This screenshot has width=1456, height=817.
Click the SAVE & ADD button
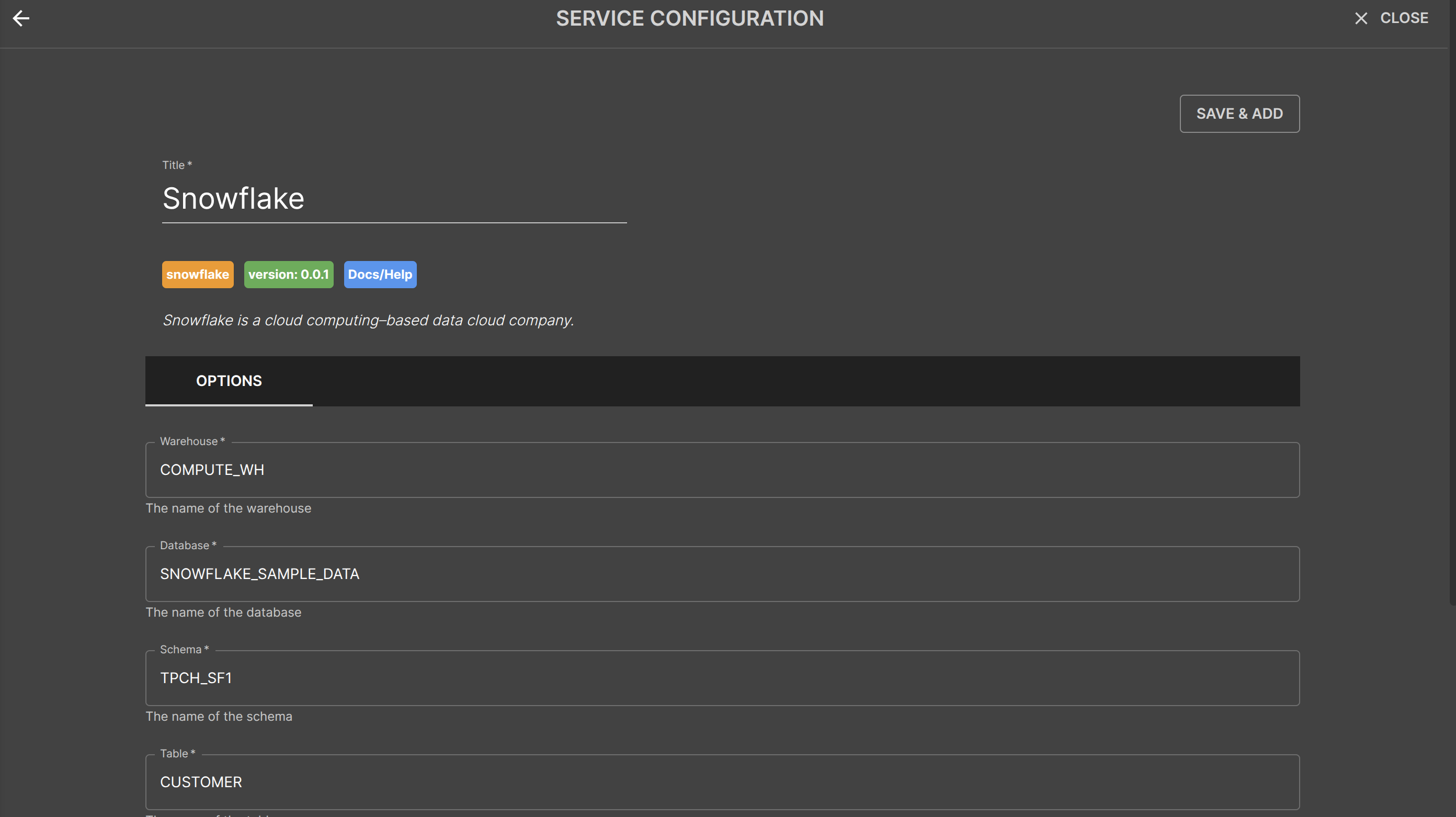pyautogui.click(x=1239, y=114)
